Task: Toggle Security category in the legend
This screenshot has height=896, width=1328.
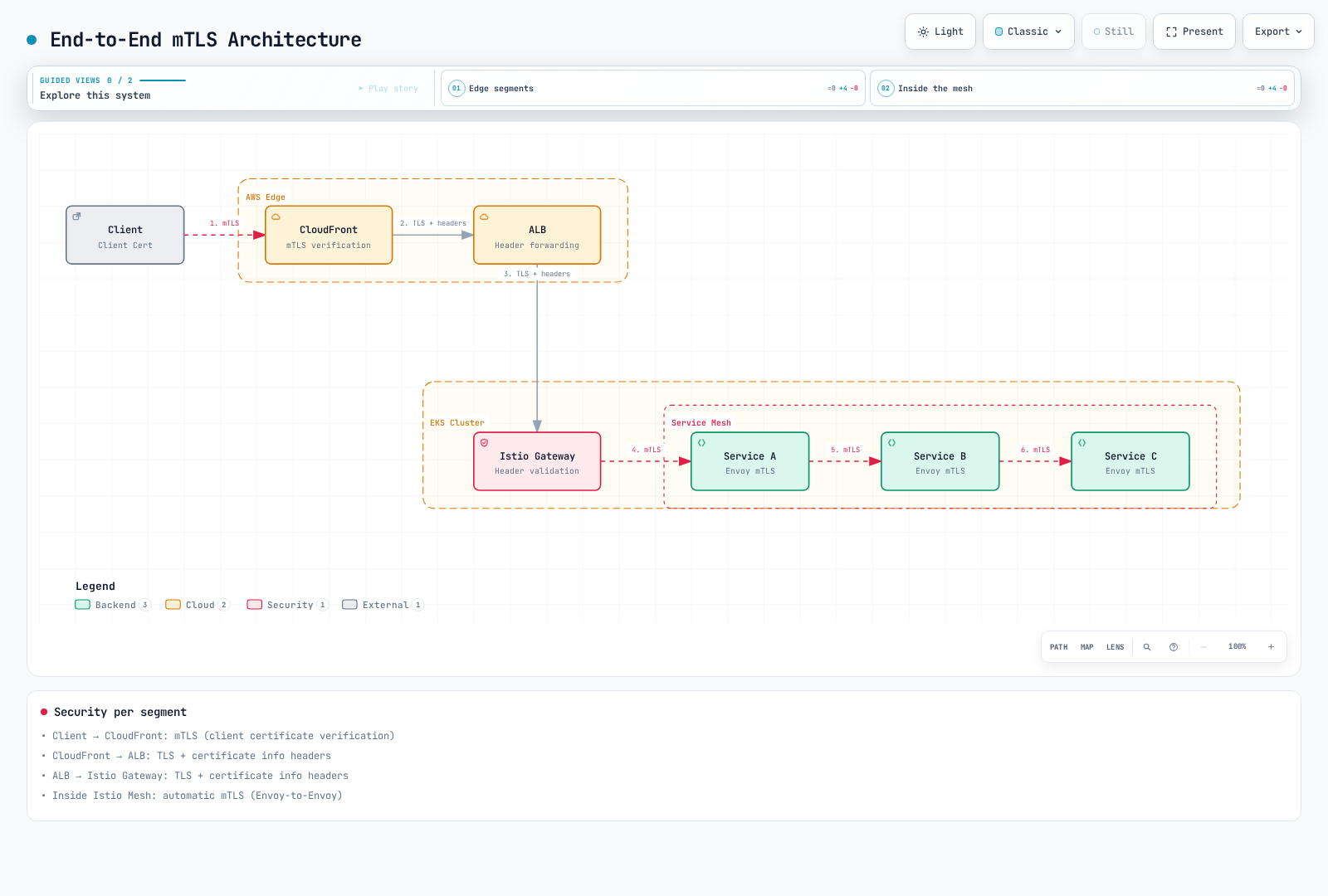Action: pos(288,605)
